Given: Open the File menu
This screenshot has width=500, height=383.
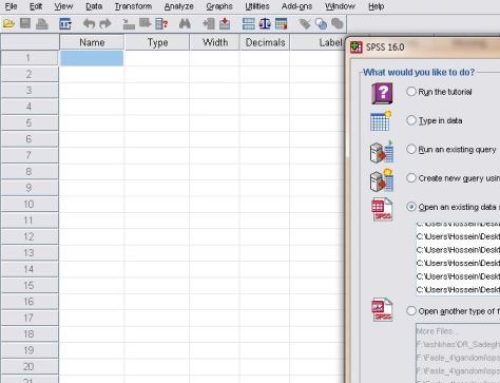Looking at the screenshot, I should tap(11, 6).
